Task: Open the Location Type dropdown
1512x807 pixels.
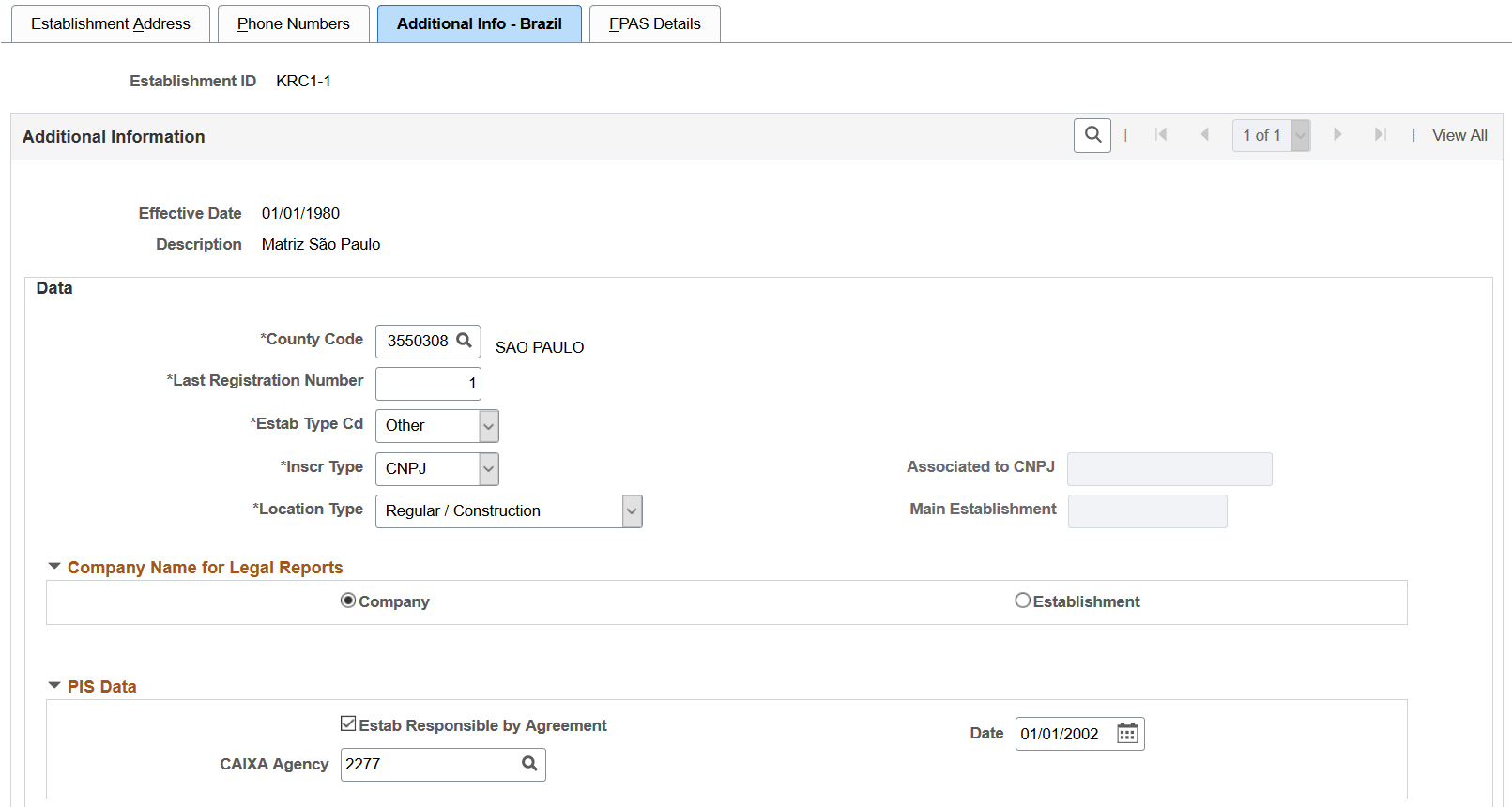Action: pos(509,511)
